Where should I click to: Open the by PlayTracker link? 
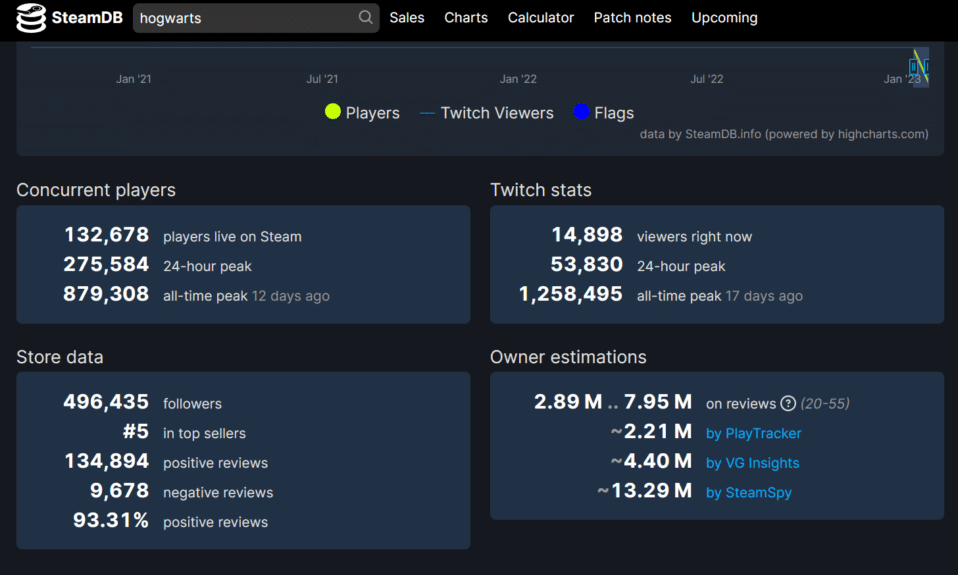pos(753,433)
